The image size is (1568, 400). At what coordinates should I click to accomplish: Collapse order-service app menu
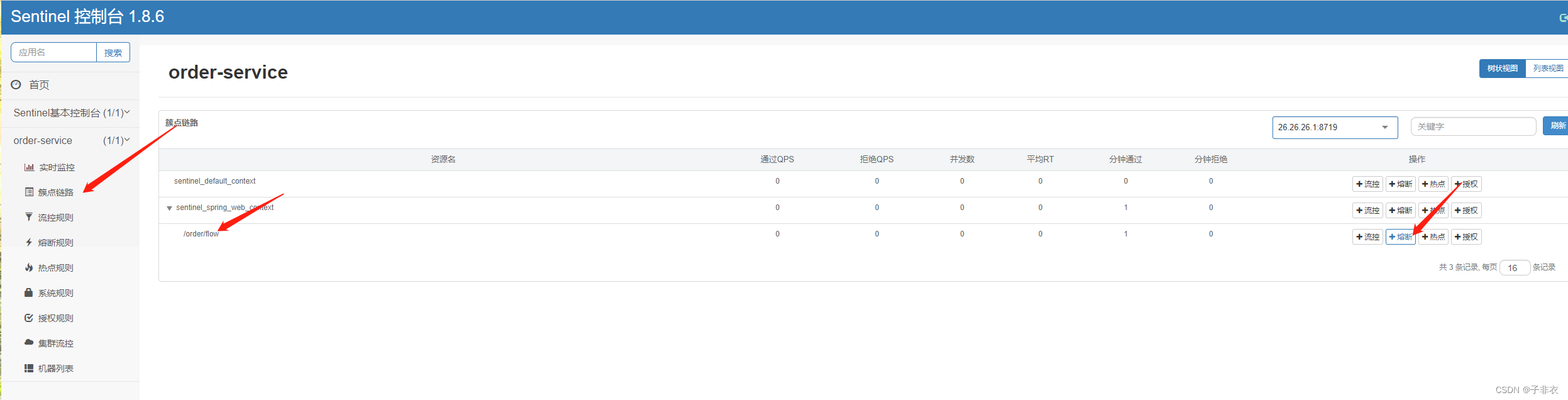pyautogui.click(x=71, y=140)
